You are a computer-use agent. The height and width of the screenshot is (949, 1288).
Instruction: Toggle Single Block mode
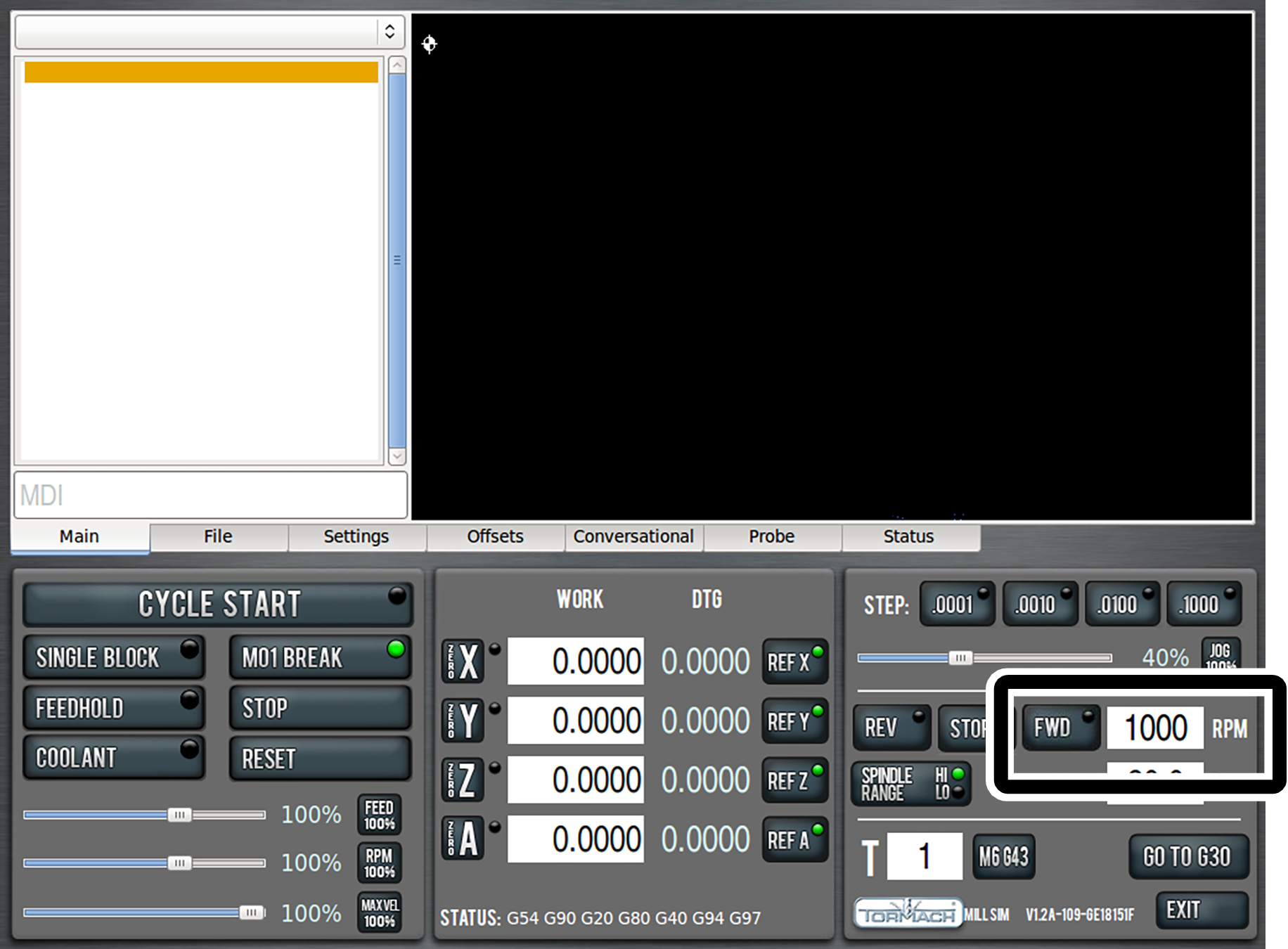click(x=114, y=657)
